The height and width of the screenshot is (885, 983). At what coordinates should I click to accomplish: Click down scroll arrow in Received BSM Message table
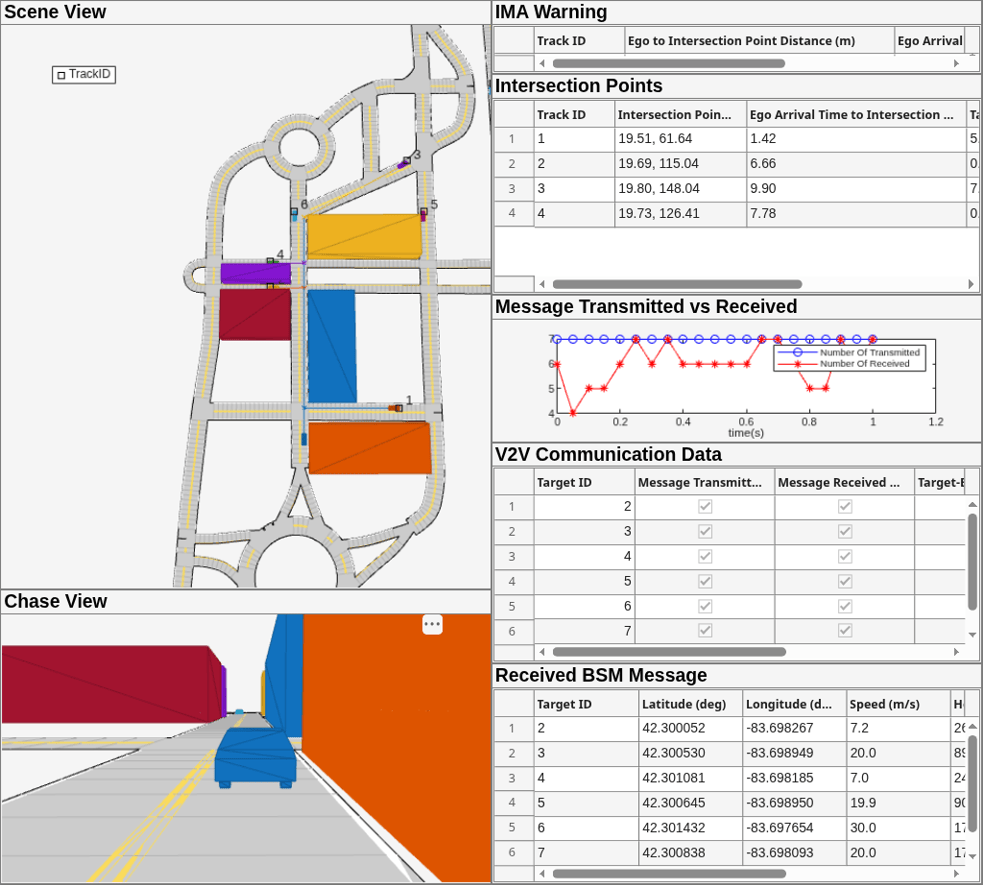click(972, 856)
